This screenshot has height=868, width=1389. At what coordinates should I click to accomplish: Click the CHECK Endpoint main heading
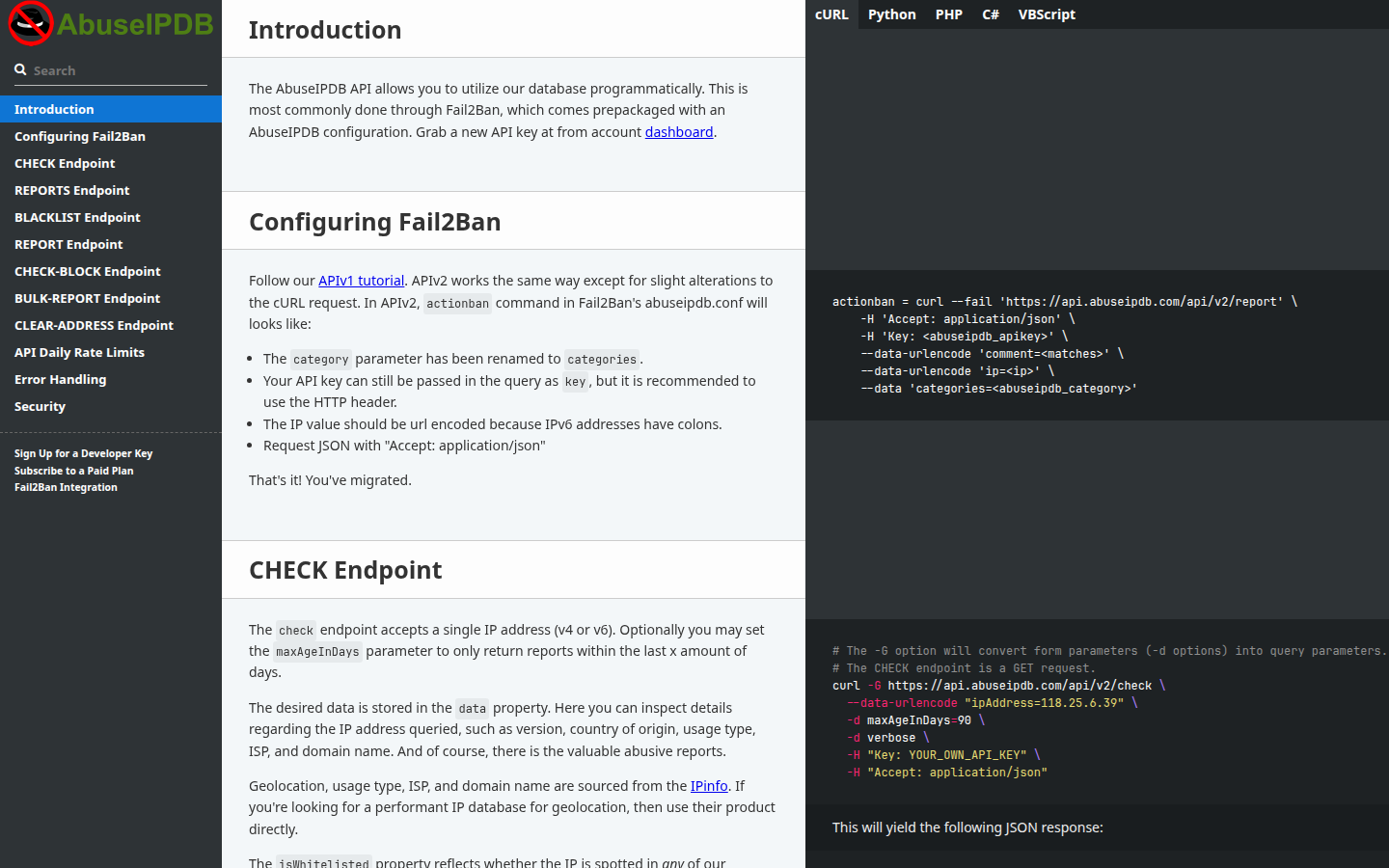(345, 570)
